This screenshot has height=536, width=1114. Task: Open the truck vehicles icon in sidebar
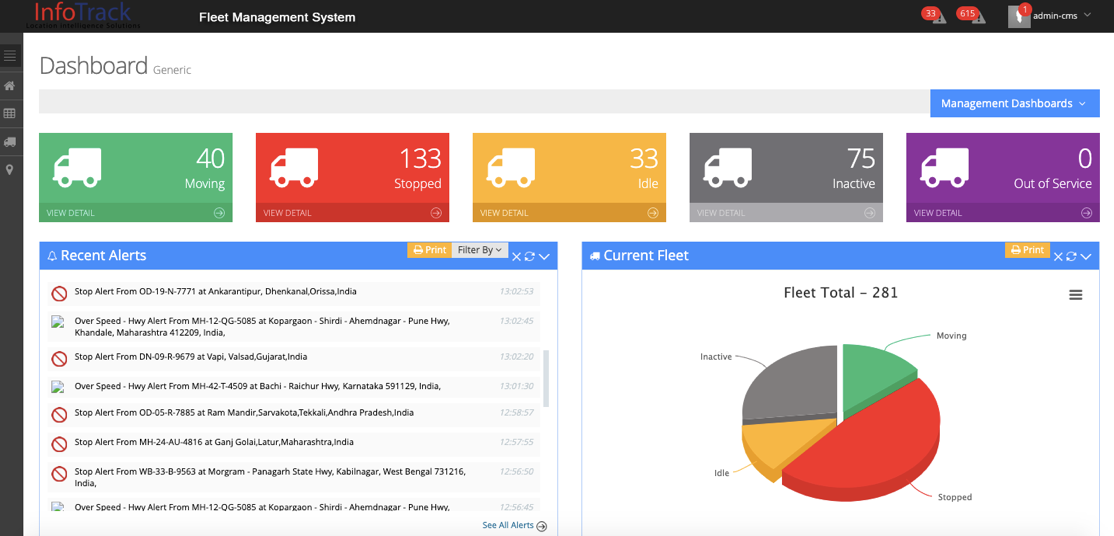(x=10, y=141)
